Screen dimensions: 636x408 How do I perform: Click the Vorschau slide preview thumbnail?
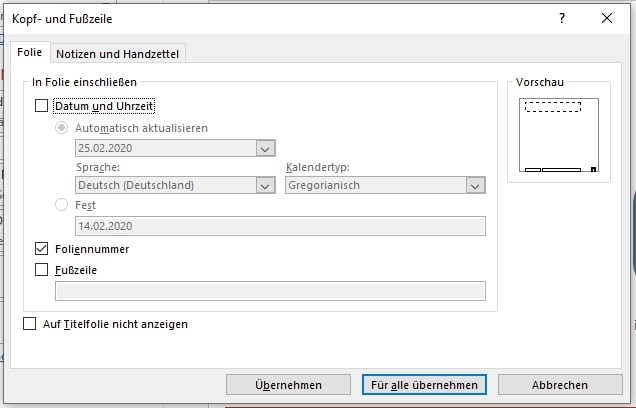tap(558, 135)
